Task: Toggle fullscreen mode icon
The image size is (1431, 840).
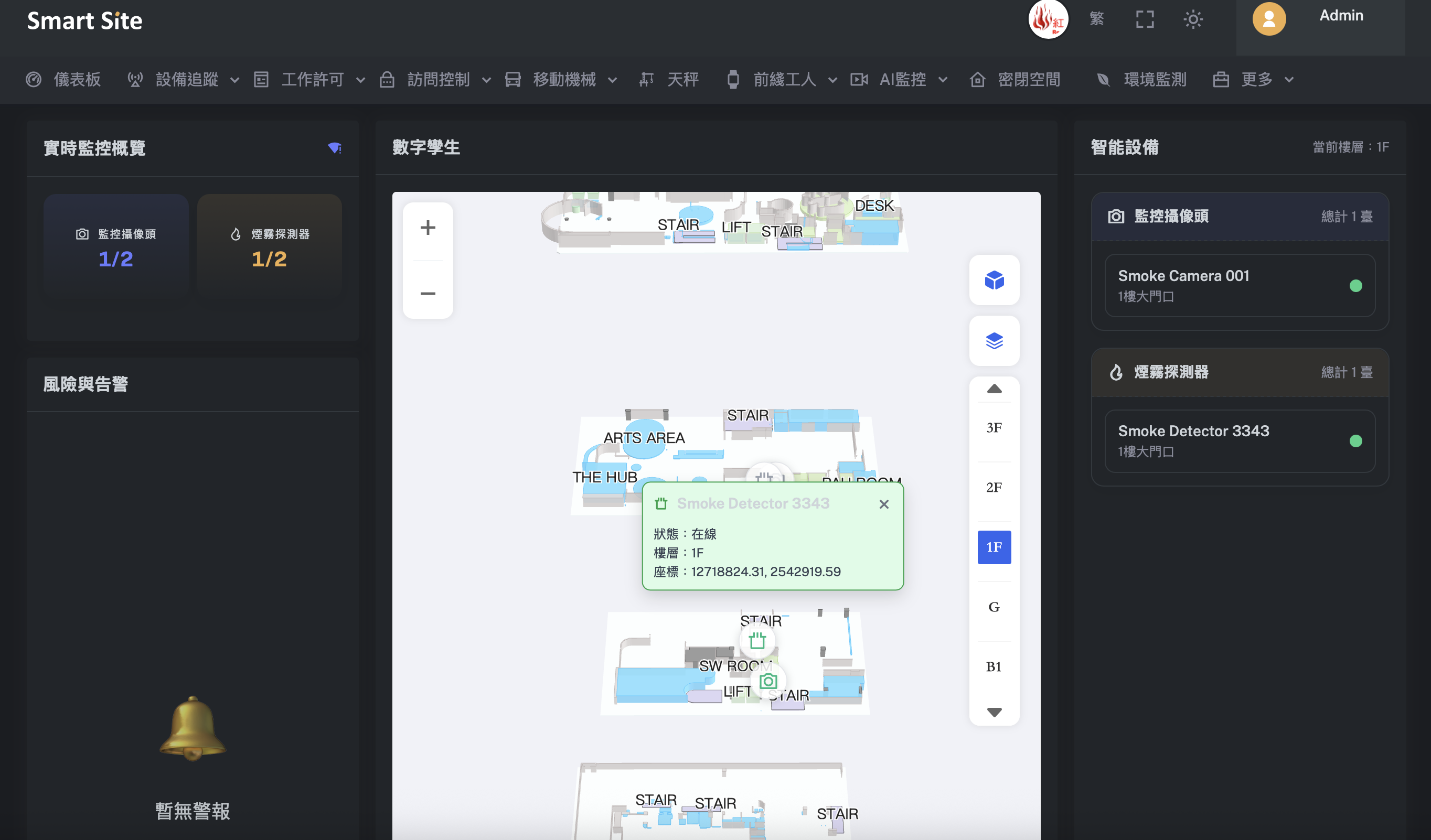Action: [x=1145, y=19]
